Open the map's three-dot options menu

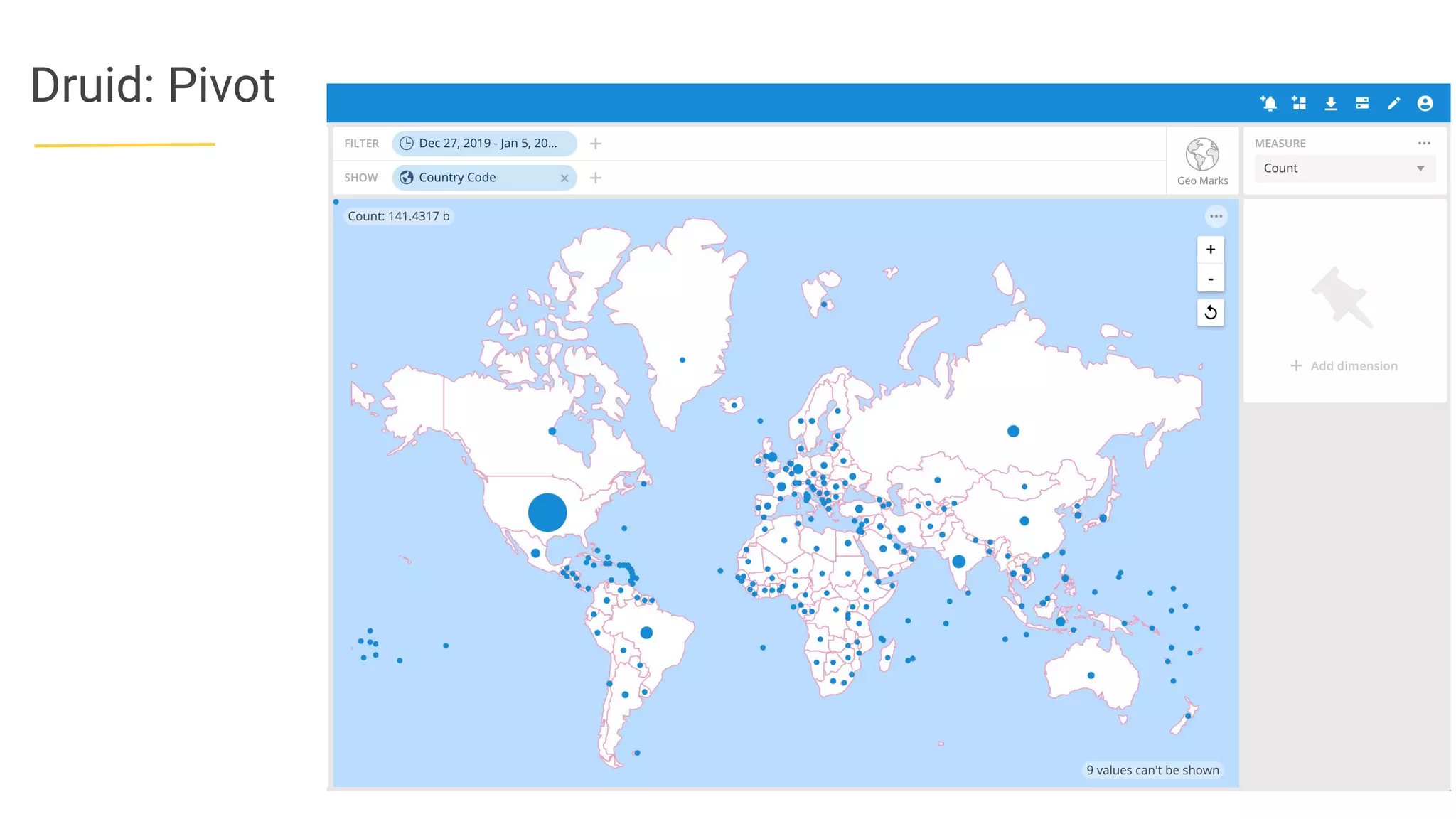pyautogui.click(x=1216, y=216)
